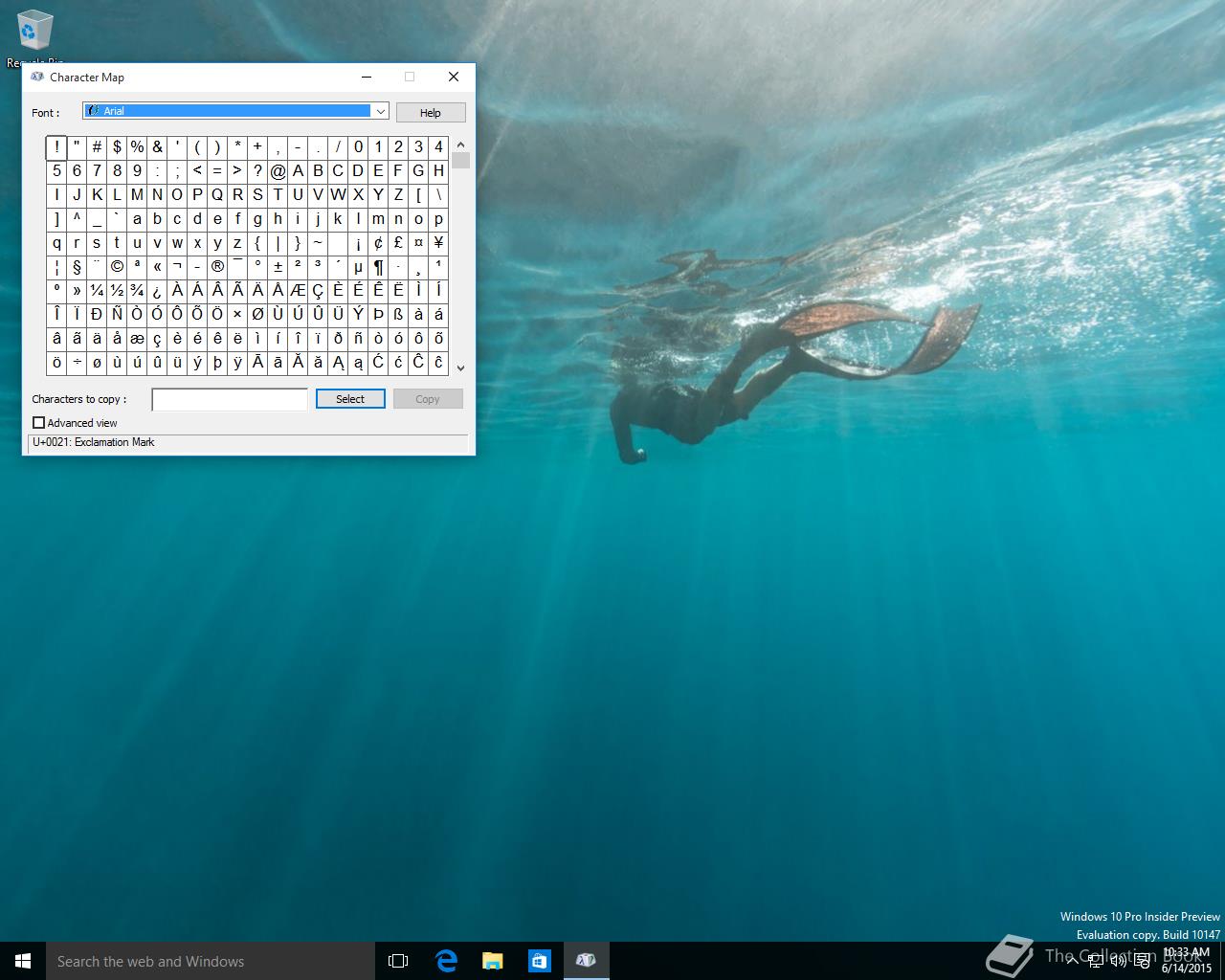Focus the Characters to copy field

pos(230,399)
